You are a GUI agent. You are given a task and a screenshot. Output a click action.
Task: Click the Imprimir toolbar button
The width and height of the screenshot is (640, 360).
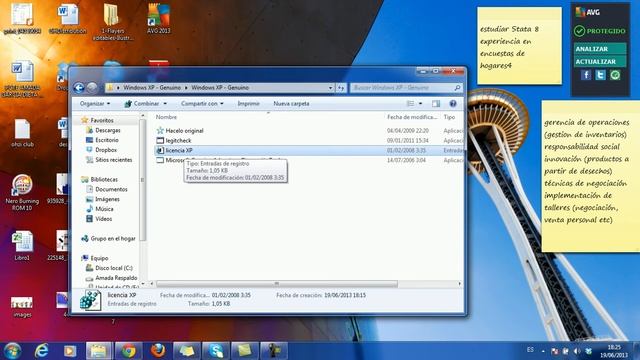[x=248, y=104]
